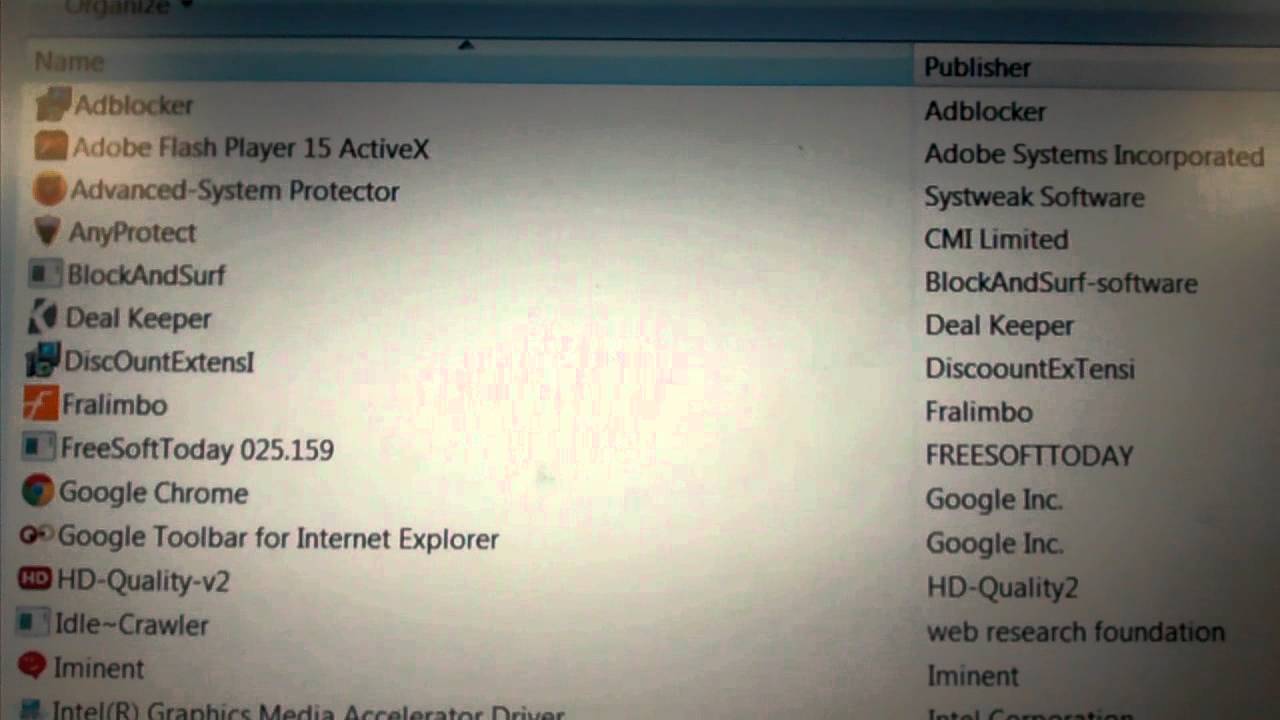Select the DiscOuntExtensI entry
The height and width of the screenshot is (720, 1280).
(159, 361)
